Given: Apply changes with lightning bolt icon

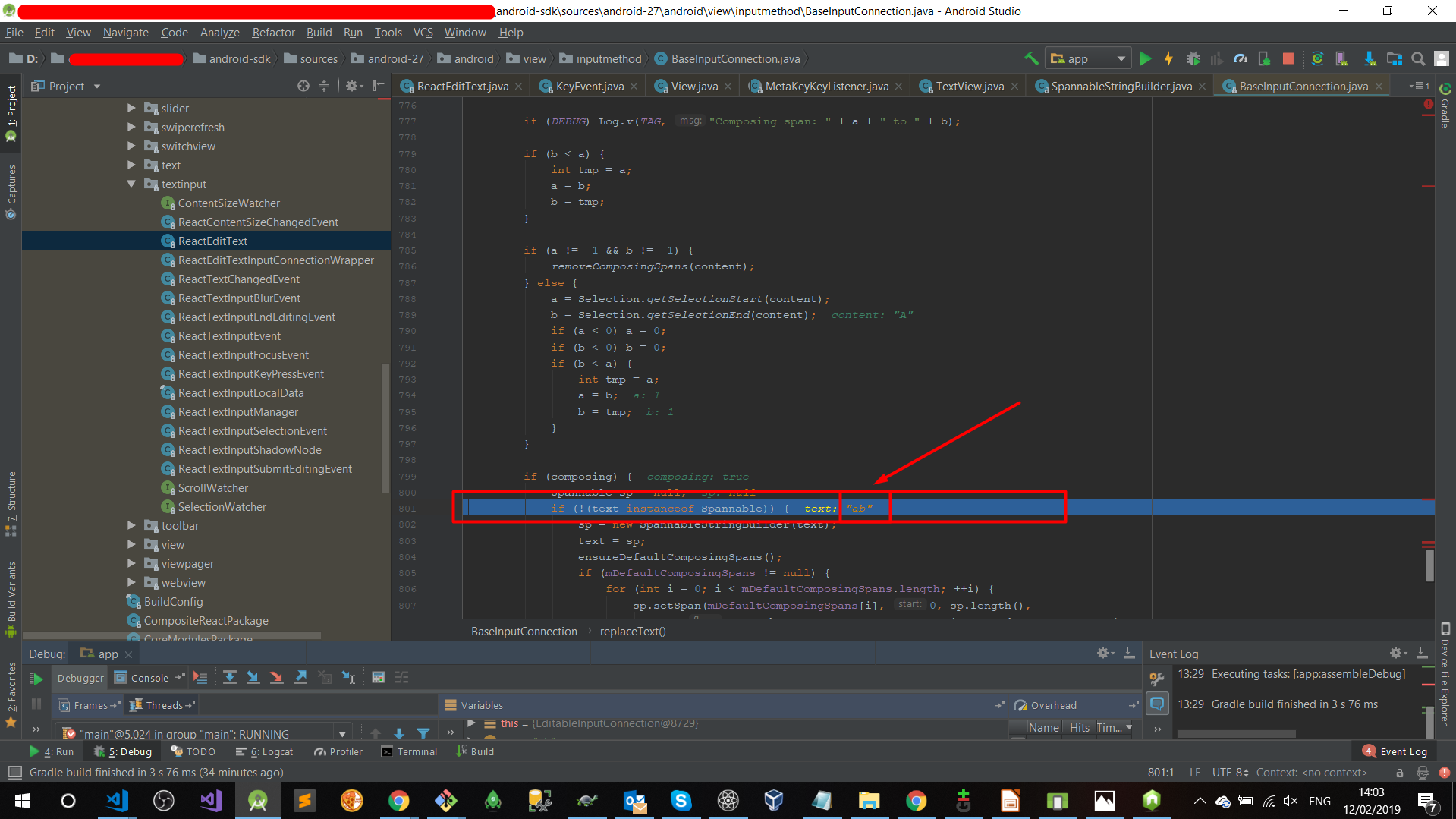Looking at the screenshot, I should point(1169,58).
